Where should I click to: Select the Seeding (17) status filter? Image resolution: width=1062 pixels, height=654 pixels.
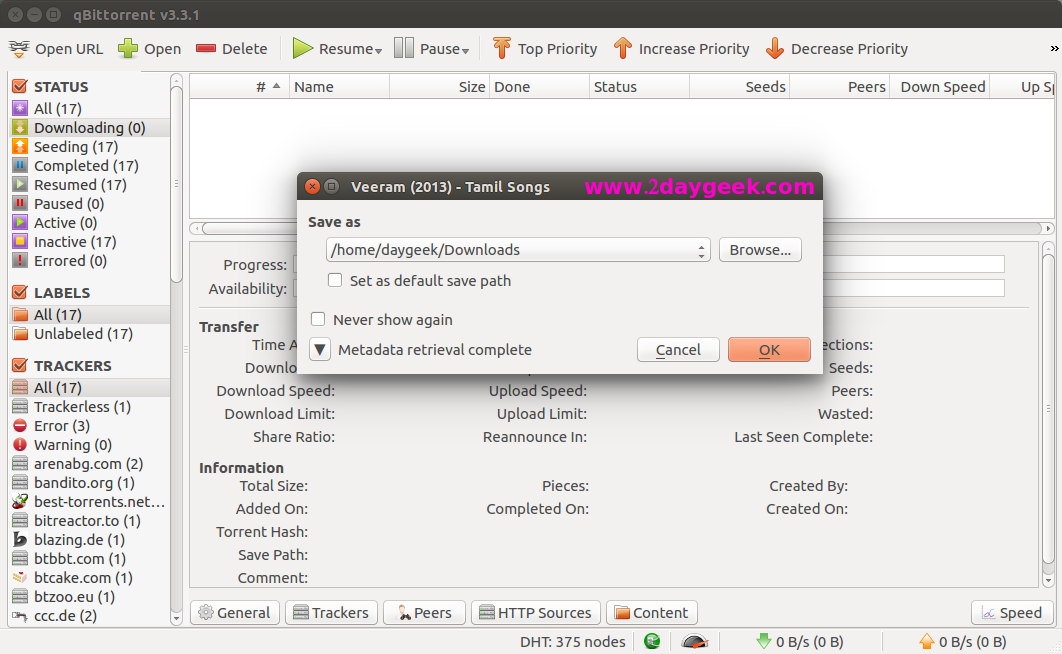tap(89, 147)
